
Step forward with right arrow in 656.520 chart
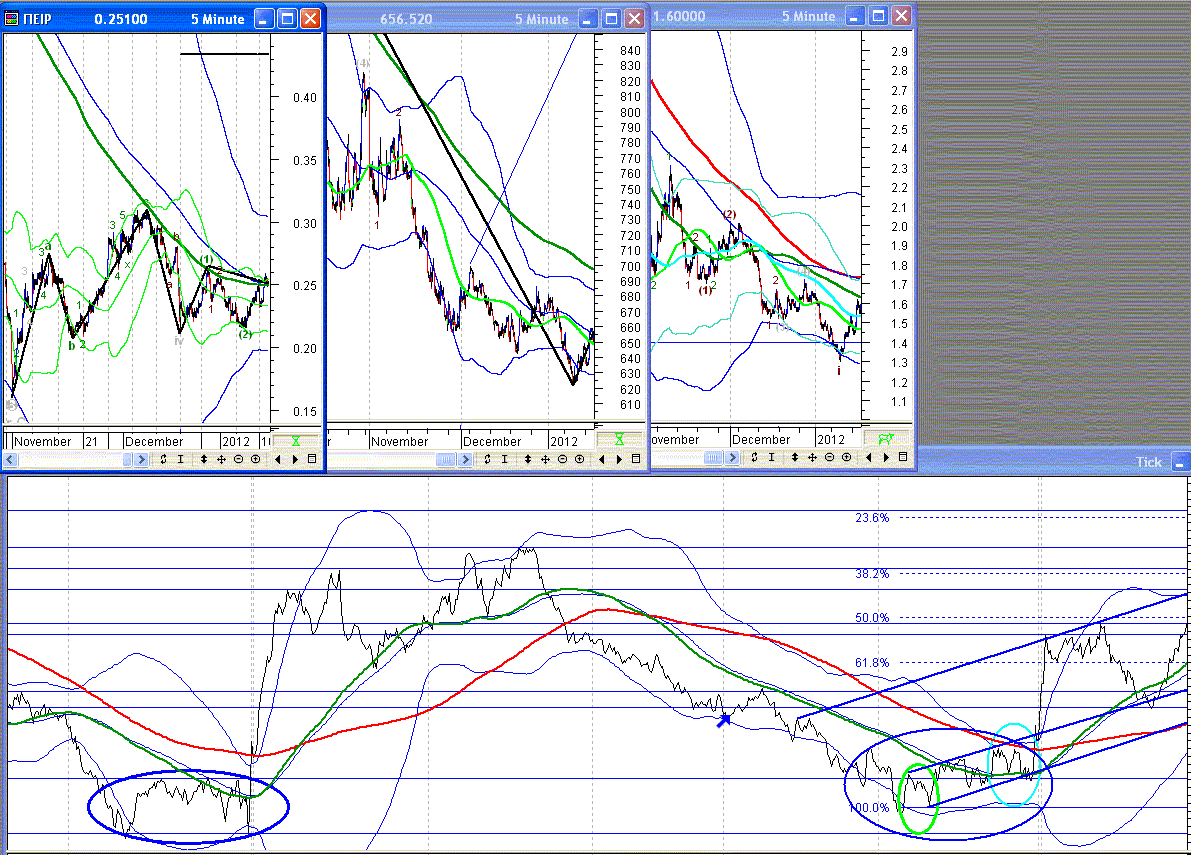click(x=619, y=459)
